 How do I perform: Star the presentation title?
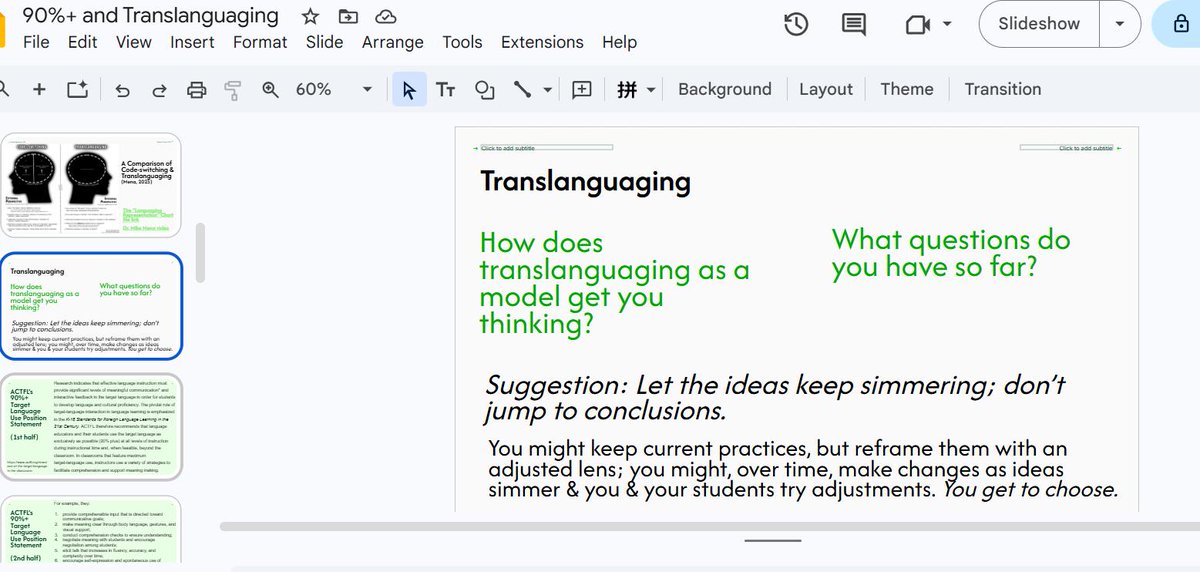pos(311,16)
